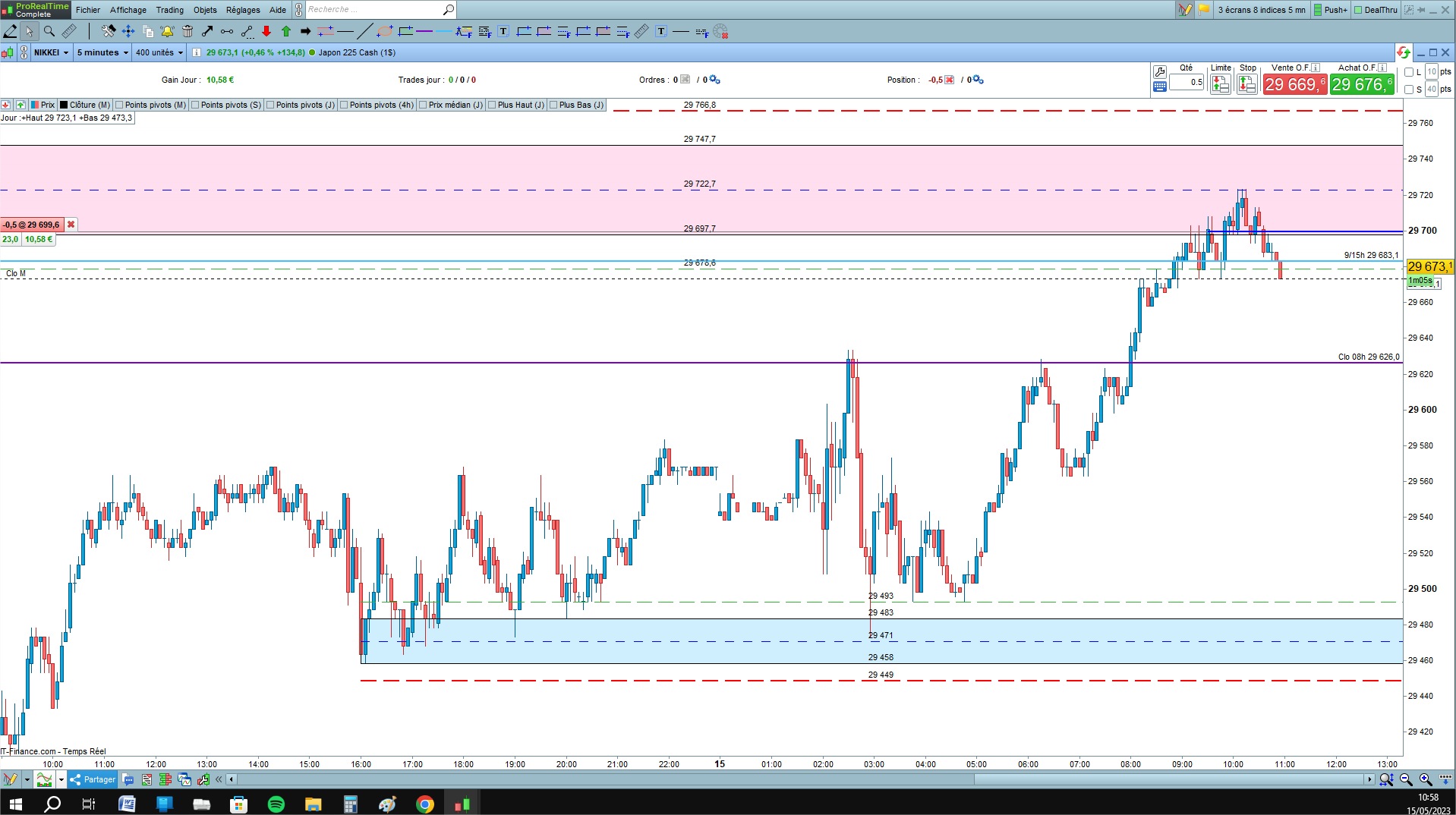
Task: Open the NIKKEI instrument dropdown
Action: pos(52,52)
